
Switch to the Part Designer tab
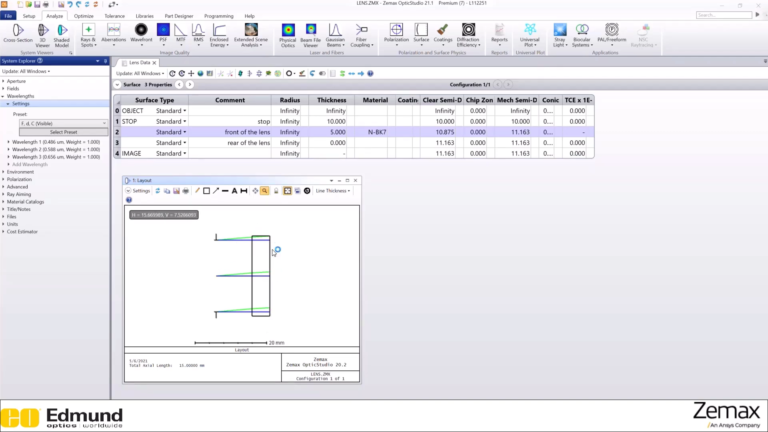pos(179,16)
